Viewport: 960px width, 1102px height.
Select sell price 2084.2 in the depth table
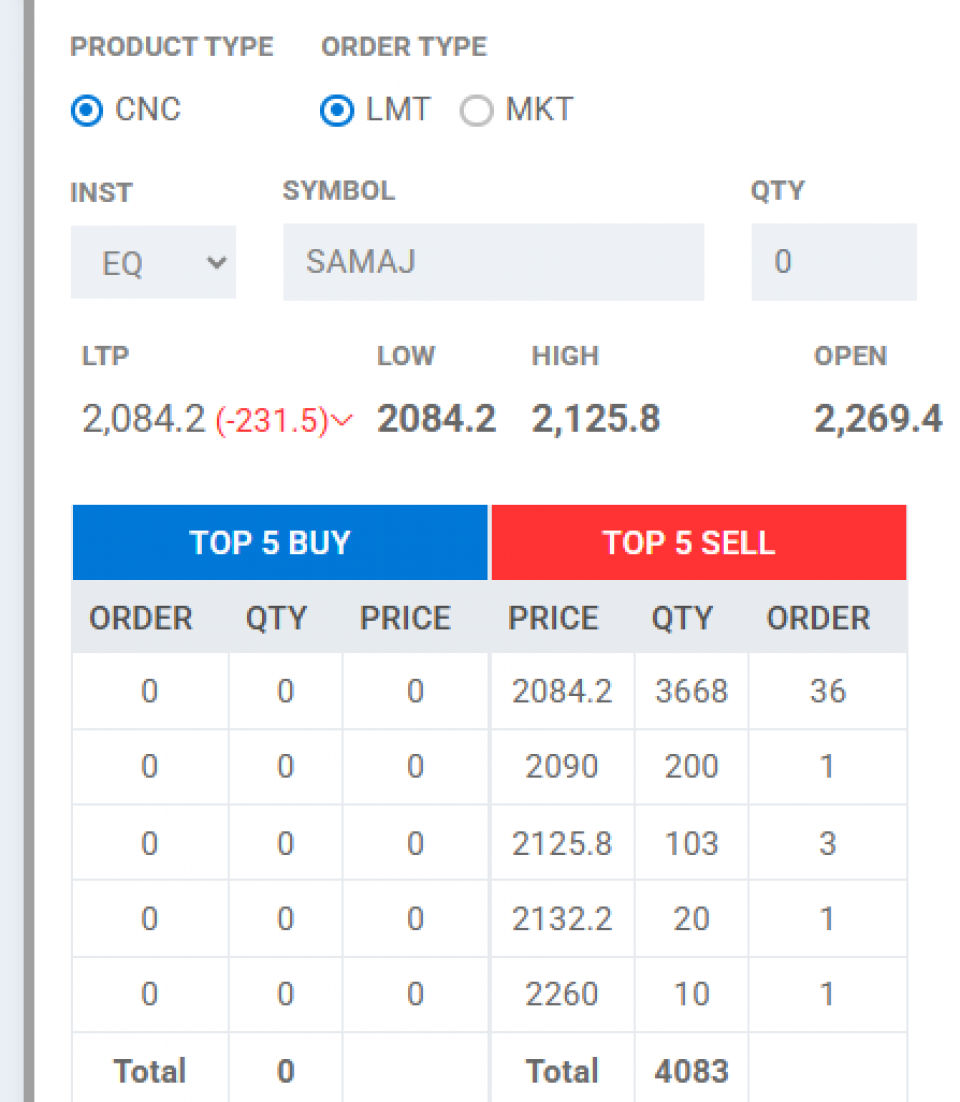click(x=562, y=691)
